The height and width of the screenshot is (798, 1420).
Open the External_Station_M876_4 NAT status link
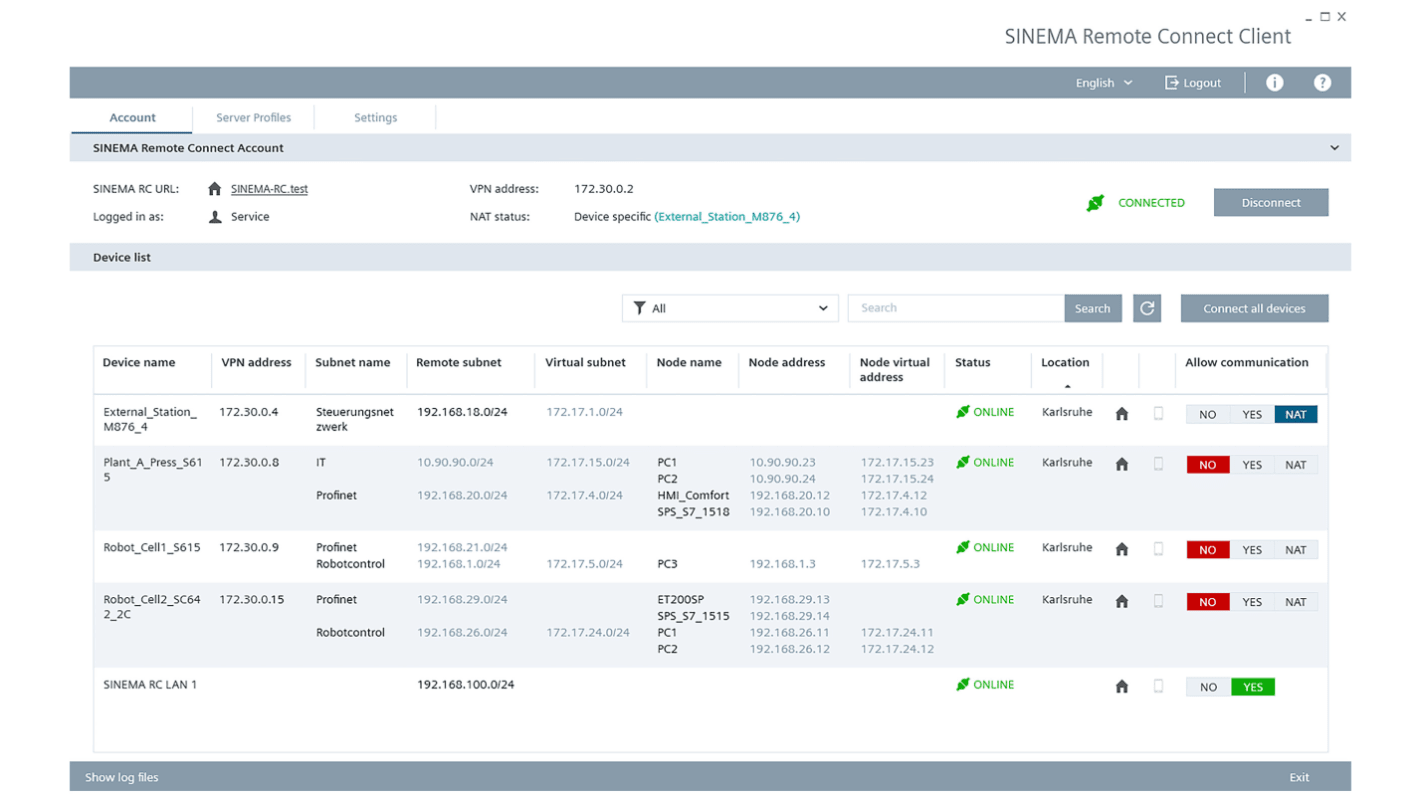click(x=727, y=216)
